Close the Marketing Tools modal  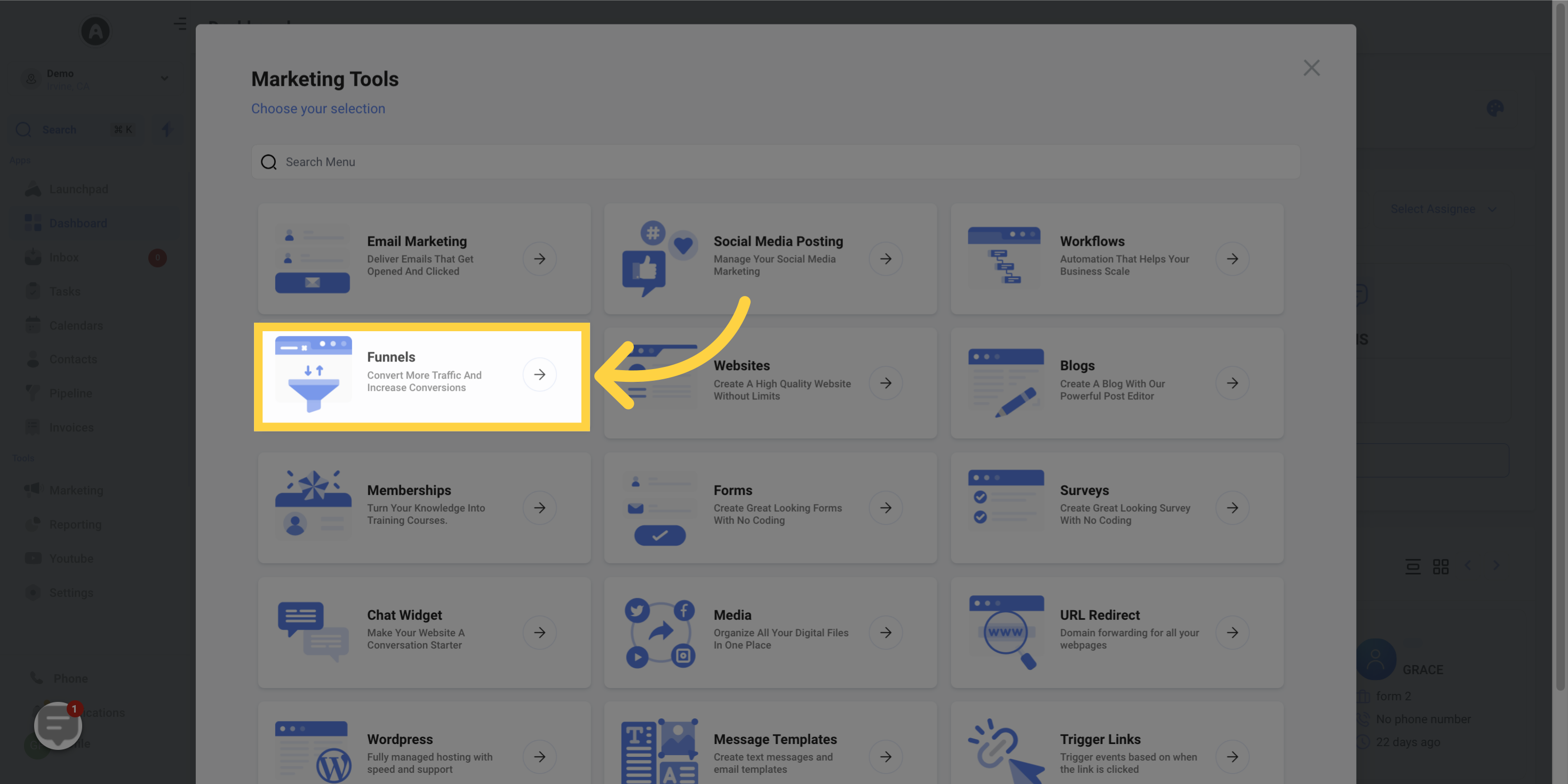(1312, 68)
